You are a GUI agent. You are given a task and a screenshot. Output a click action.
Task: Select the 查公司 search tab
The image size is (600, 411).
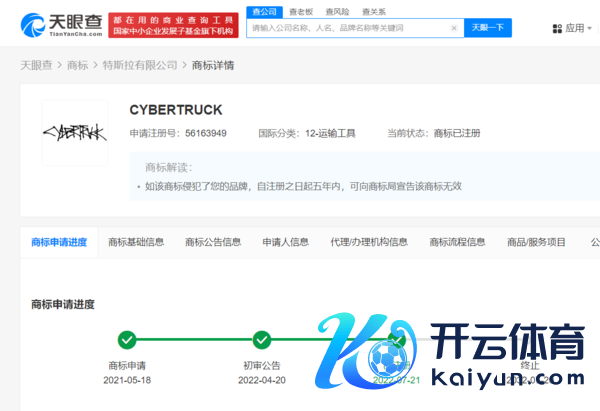[266, 10]
